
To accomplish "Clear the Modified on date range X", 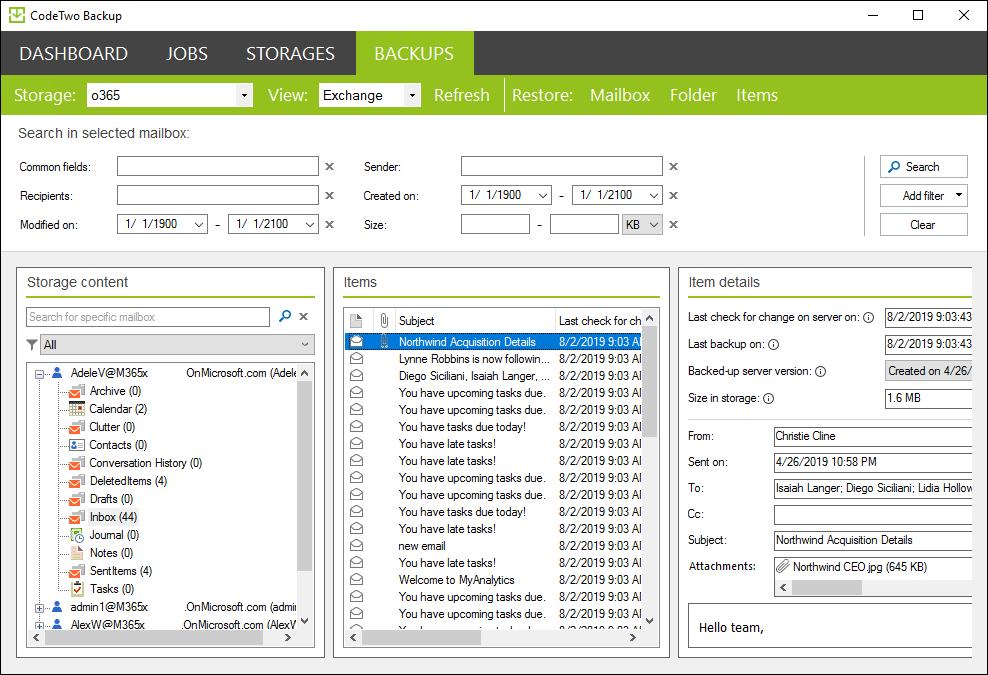I will (x=330, y=224).
